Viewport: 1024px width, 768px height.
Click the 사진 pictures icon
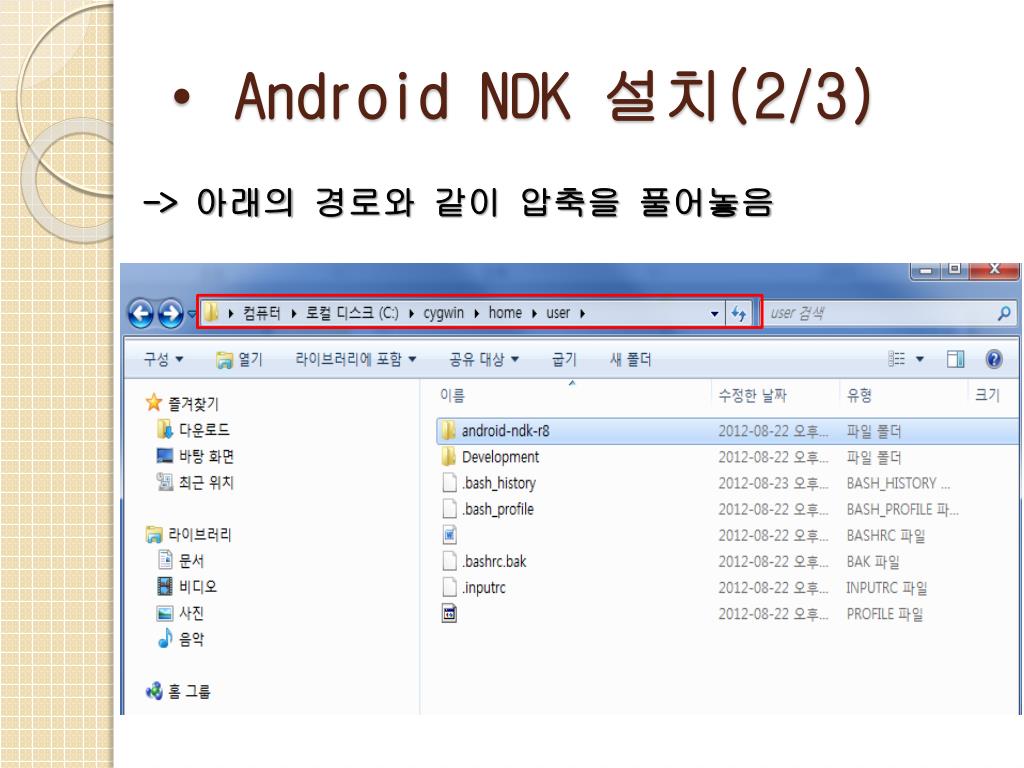pyautogui.click(x=165, y=613)
